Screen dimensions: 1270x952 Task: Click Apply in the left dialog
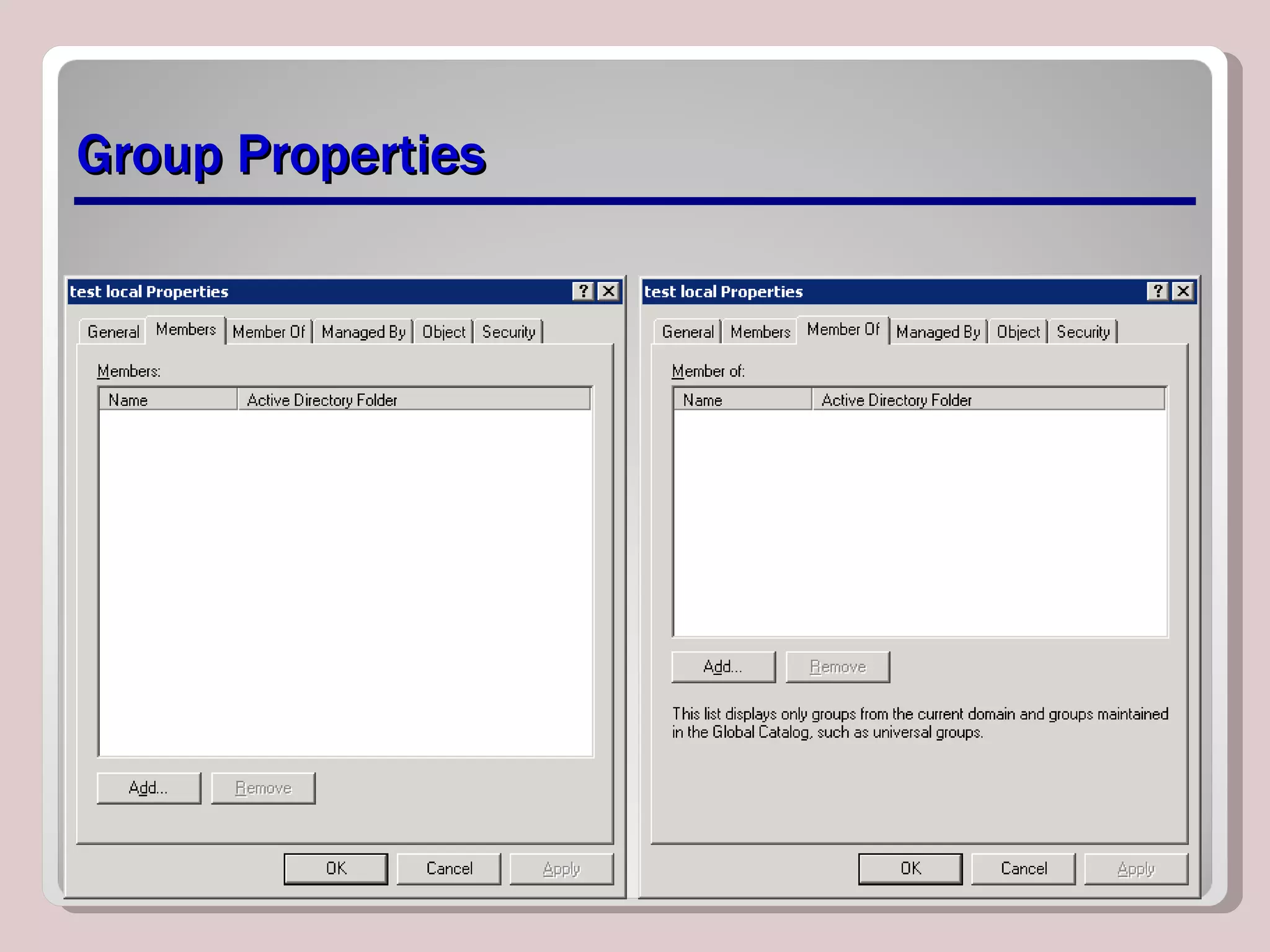tap(562, 869)
